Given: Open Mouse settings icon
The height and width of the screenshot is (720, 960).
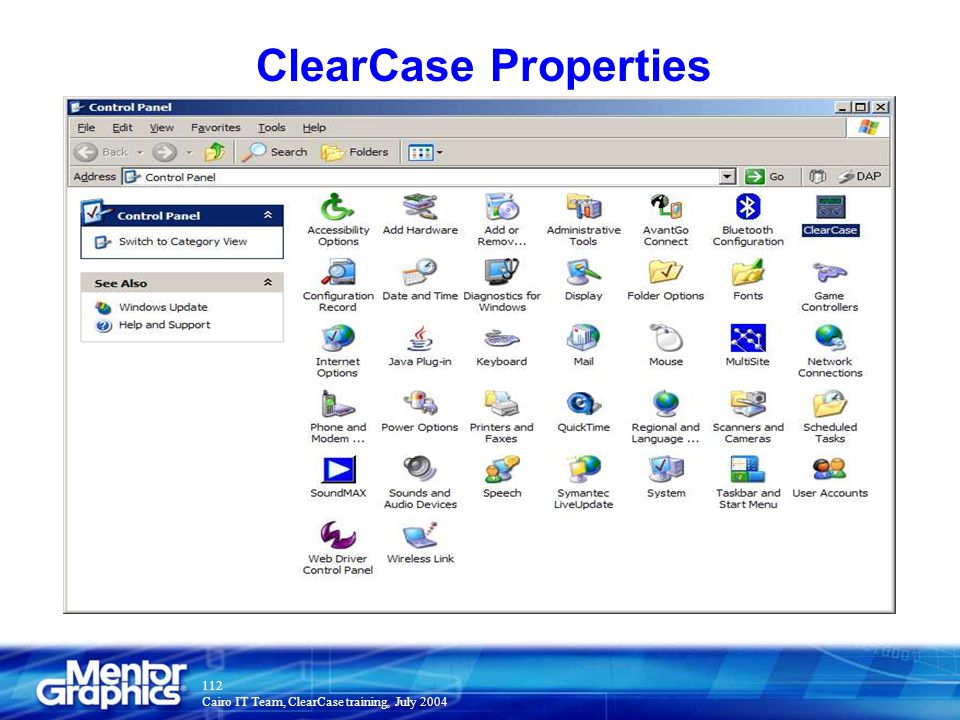Looking at the screenshot, I should [x=666, y=338].
